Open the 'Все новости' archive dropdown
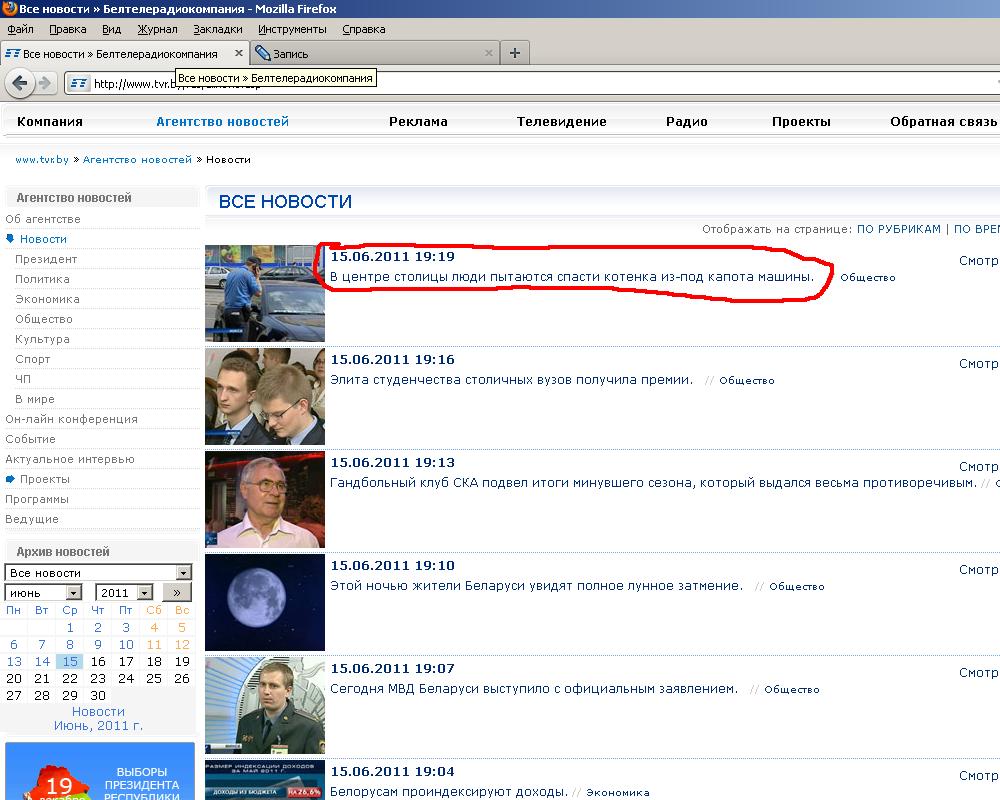Screen dimensions: 1000x800 [98, 572]
